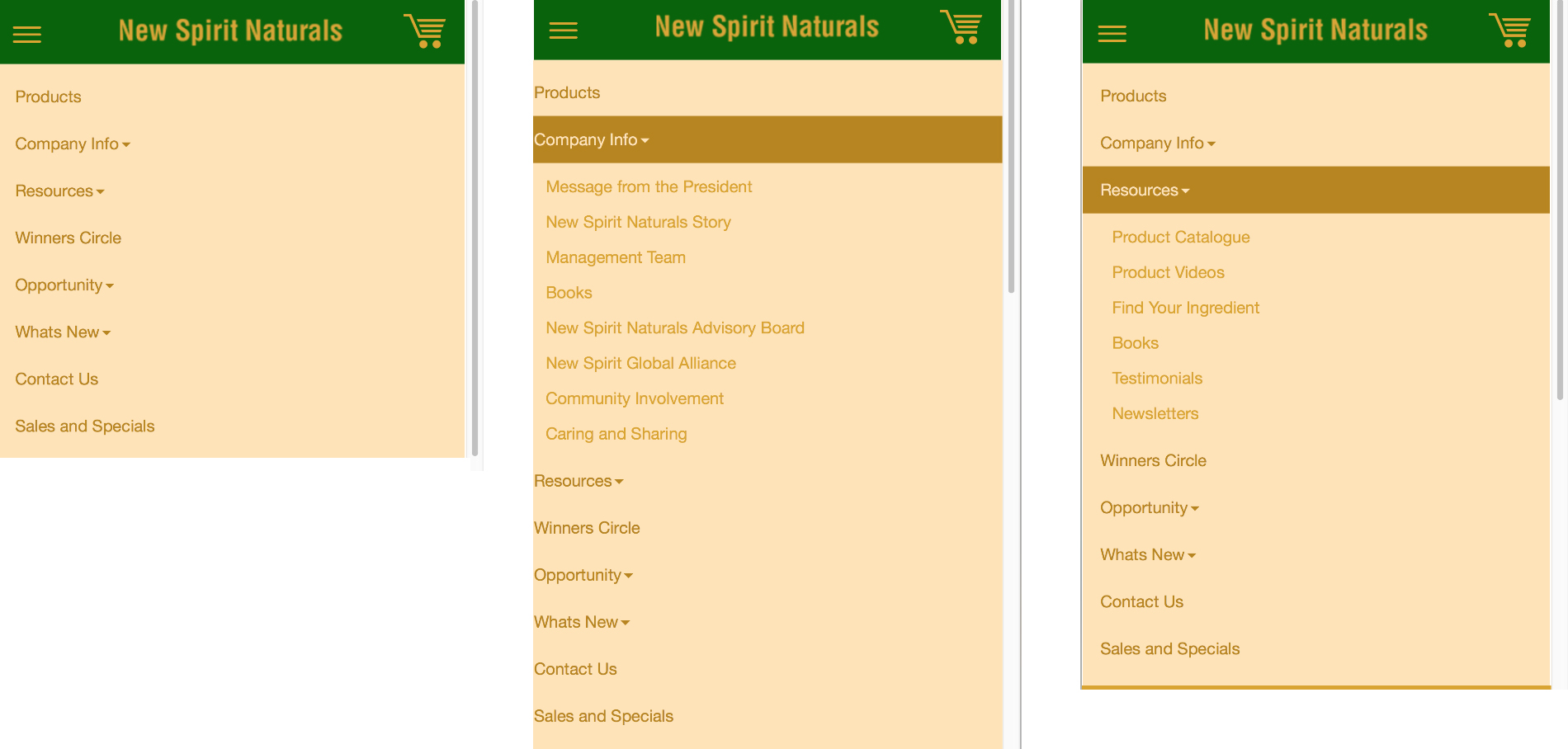Open Find Your Ingredient
The image size is (1568, 749).
point(1185,308)
